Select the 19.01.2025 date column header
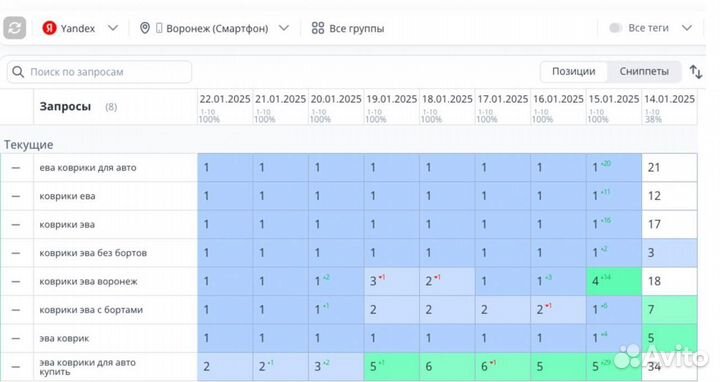Viewport: 720px width, 382px height. click(x=392, y=107)
